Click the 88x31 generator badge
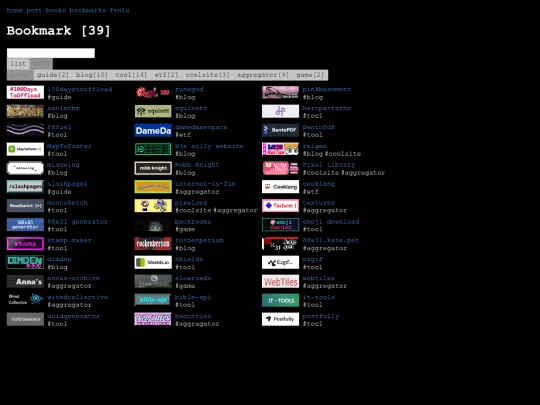Screen dimensions: 540x405 click(x=25, y=225)
